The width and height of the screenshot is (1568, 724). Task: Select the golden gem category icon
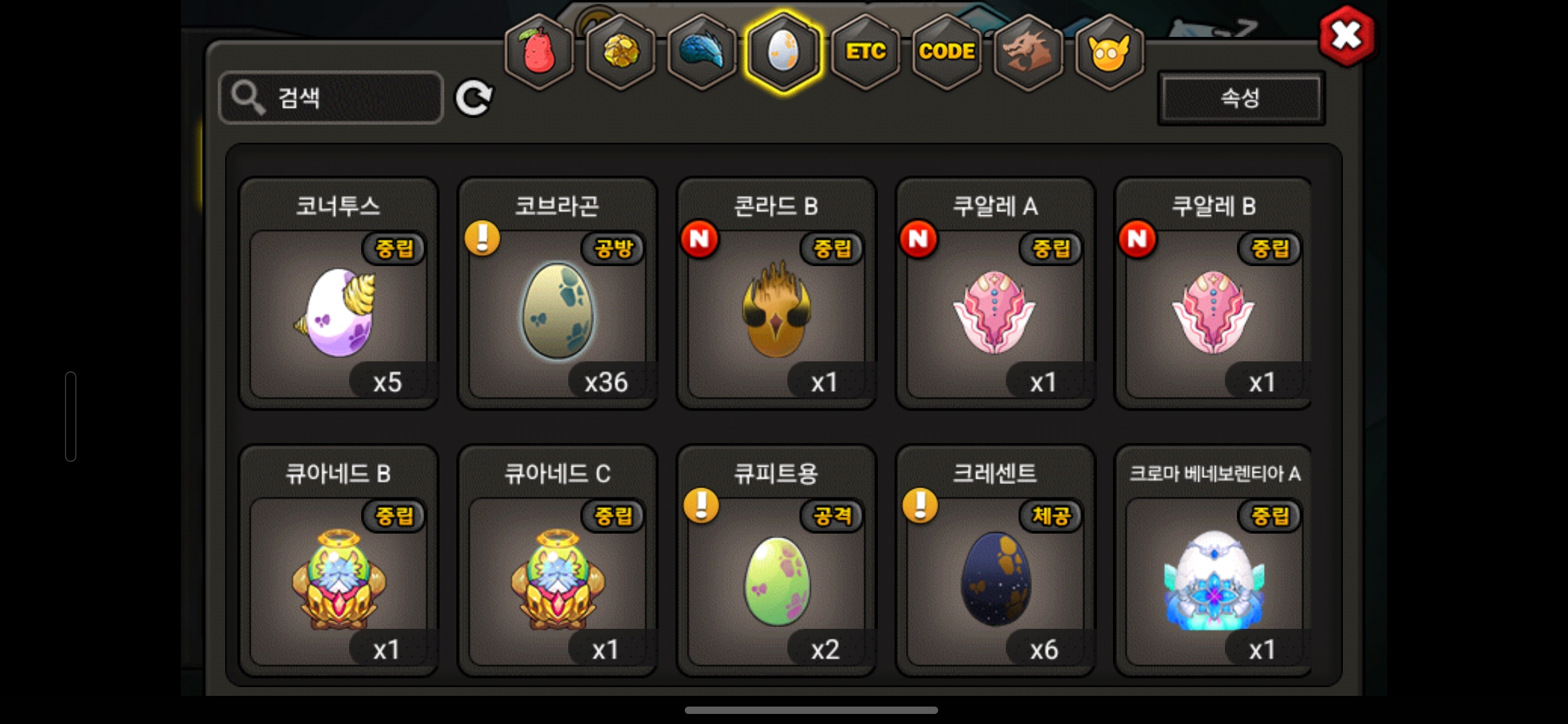621,52
